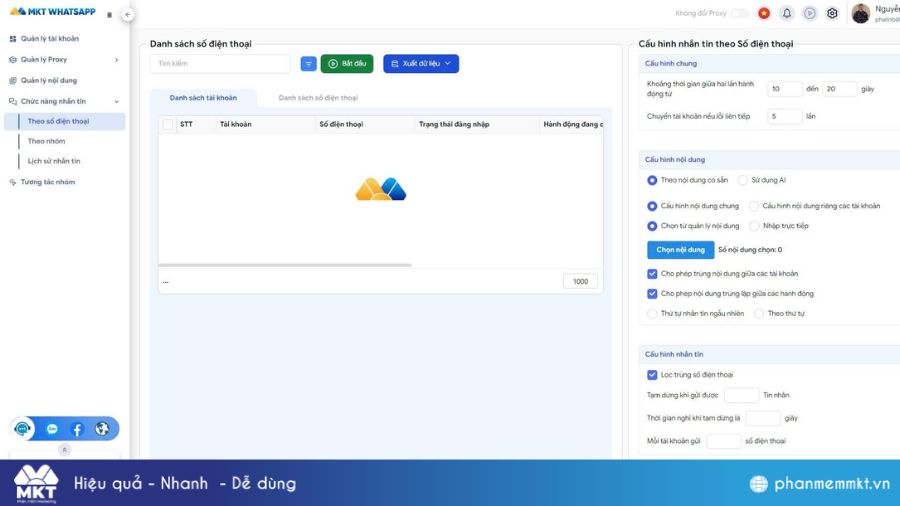This screenshot has width=900, height=506.
Task: Open the Xuất dữ liệu dropdown
Action: click(421, 64)
